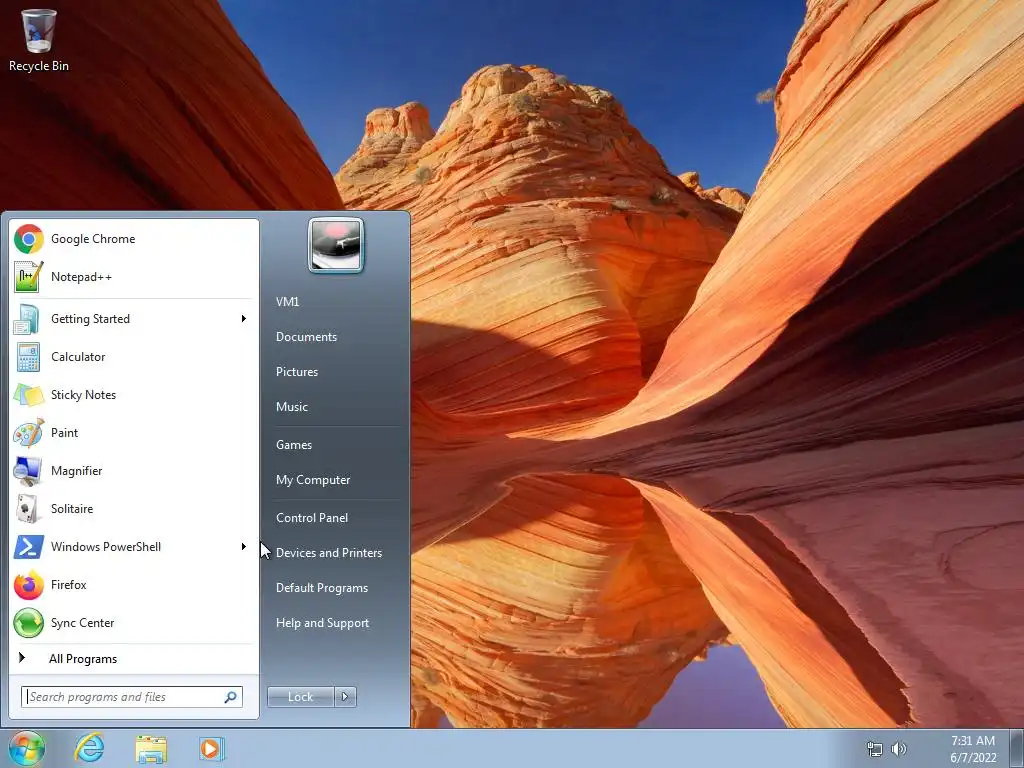This screenshot has width=1024, height=768.
Task: Open Notepad++ icon in Start menu
Action: click(x=29, y=277)
